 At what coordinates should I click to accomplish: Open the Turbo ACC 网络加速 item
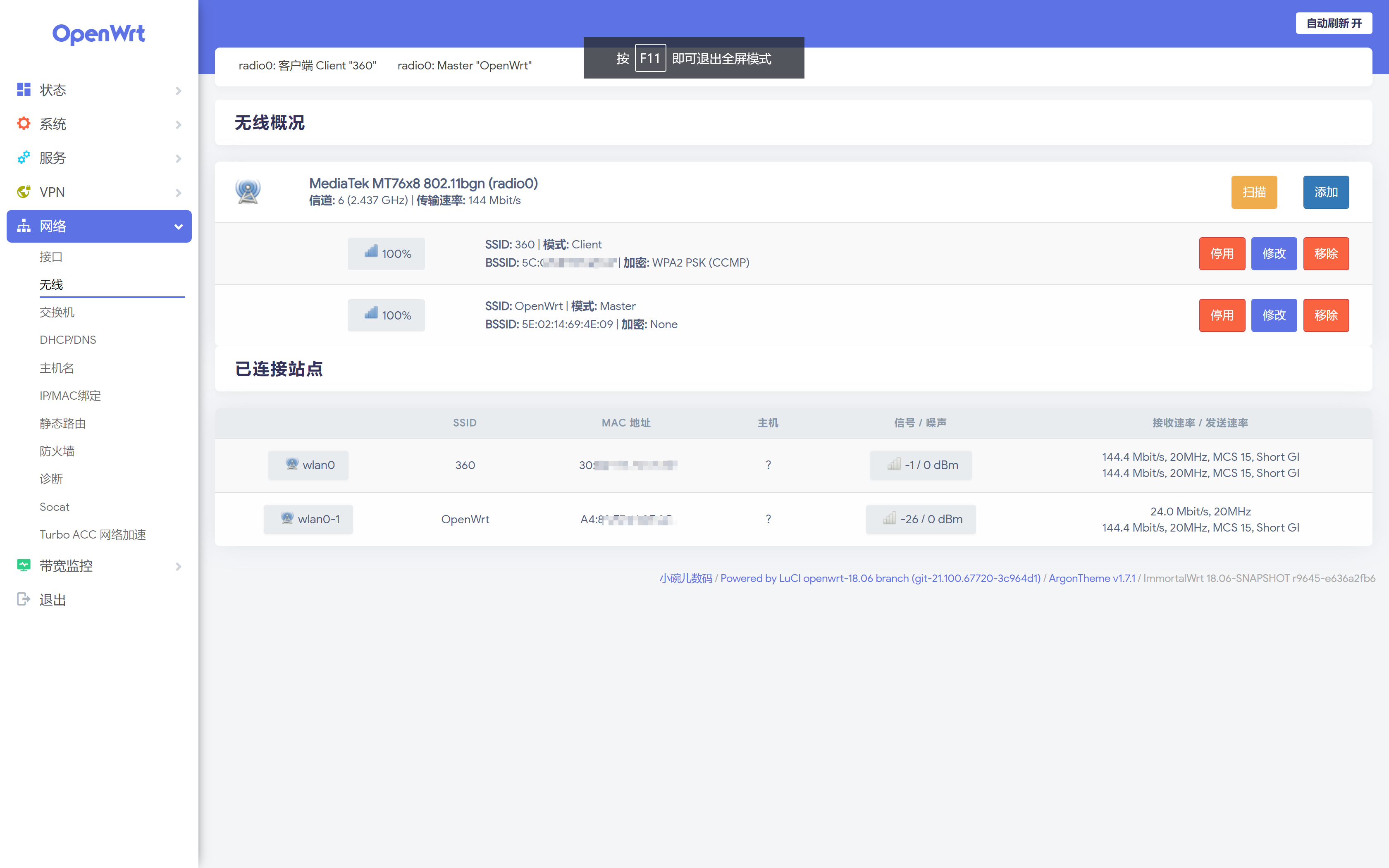pyautogui.click(x=93, y=534)
